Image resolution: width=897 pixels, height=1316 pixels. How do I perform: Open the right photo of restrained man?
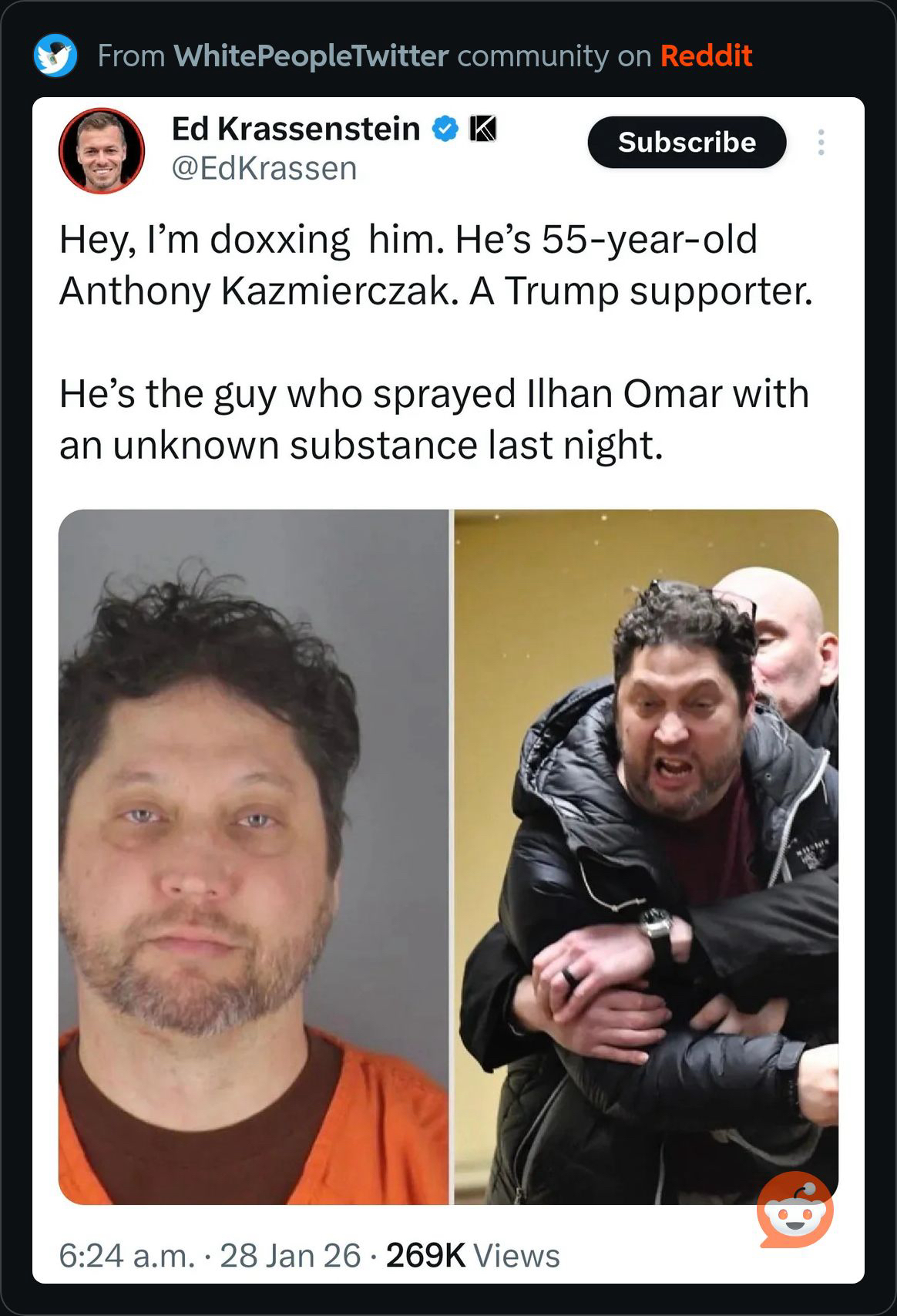click(646, 857)
